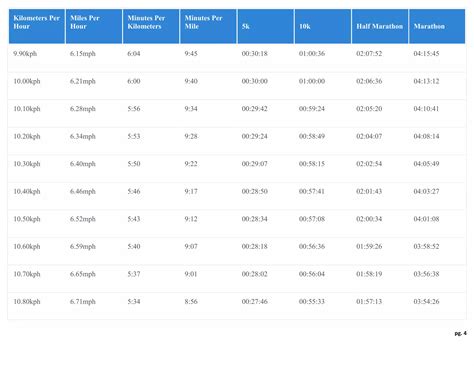Click the 9:28 minutes per mile value
Image resolution: width=474 pixels, height=366 pixels.
point(191,136)
